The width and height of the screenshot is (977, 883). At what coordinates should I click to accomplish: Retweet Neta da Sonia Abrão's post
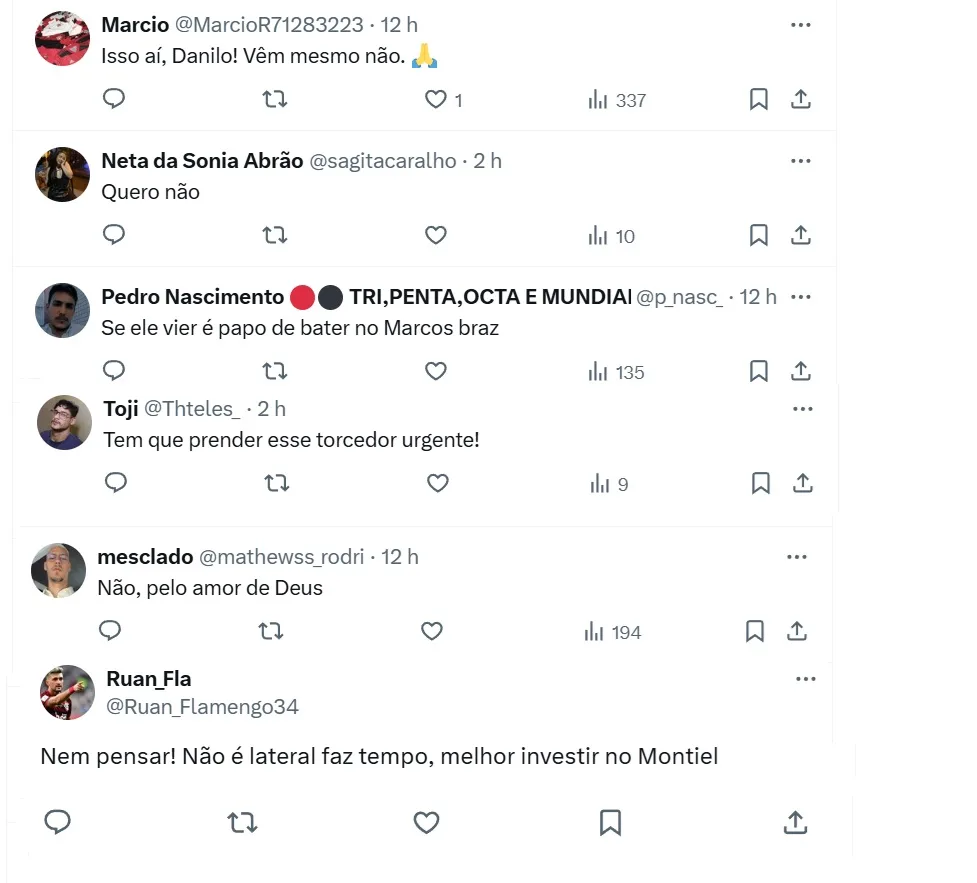point(274,235)
